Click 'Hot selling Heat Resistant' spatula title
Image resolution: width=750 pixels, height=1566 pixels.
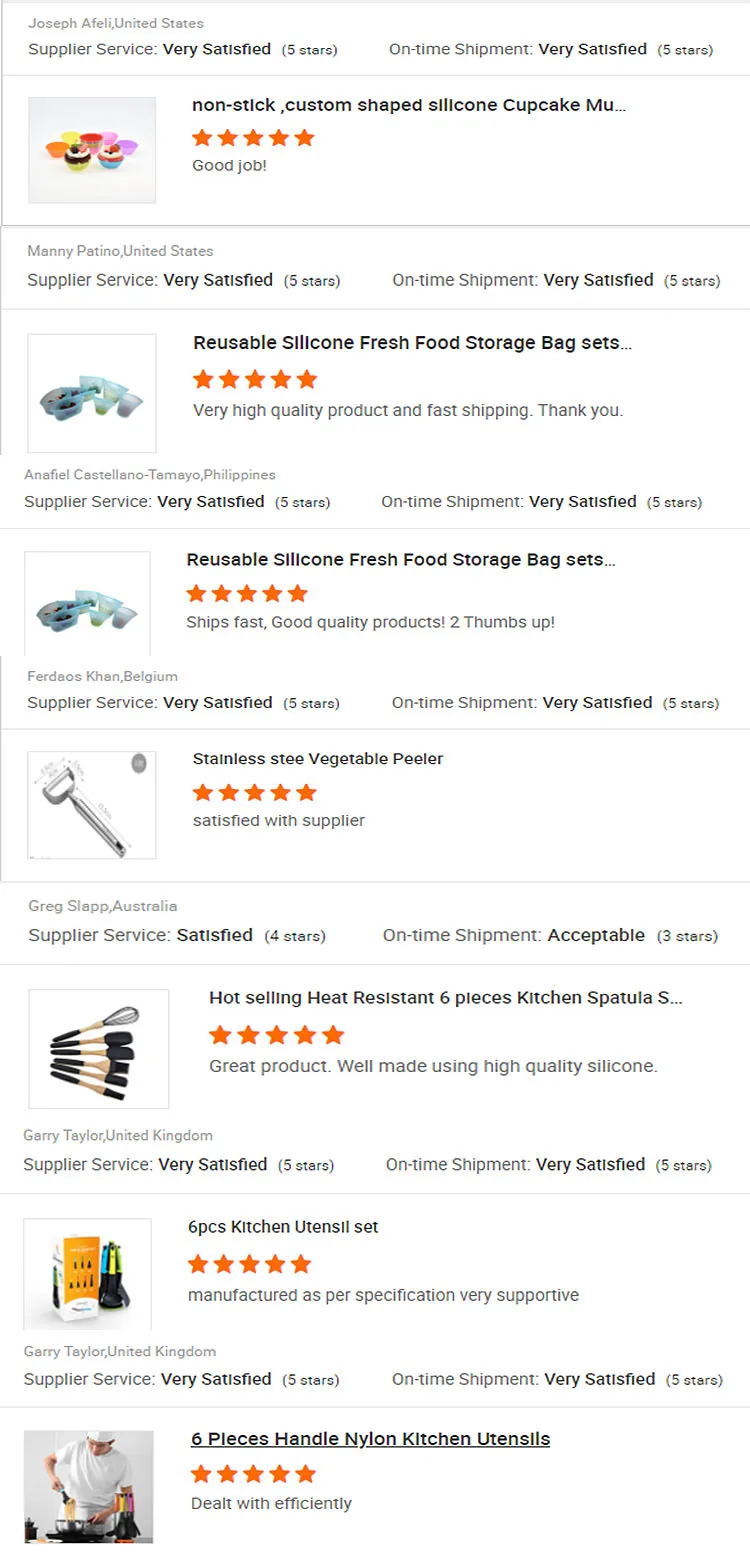pos(445,998)
